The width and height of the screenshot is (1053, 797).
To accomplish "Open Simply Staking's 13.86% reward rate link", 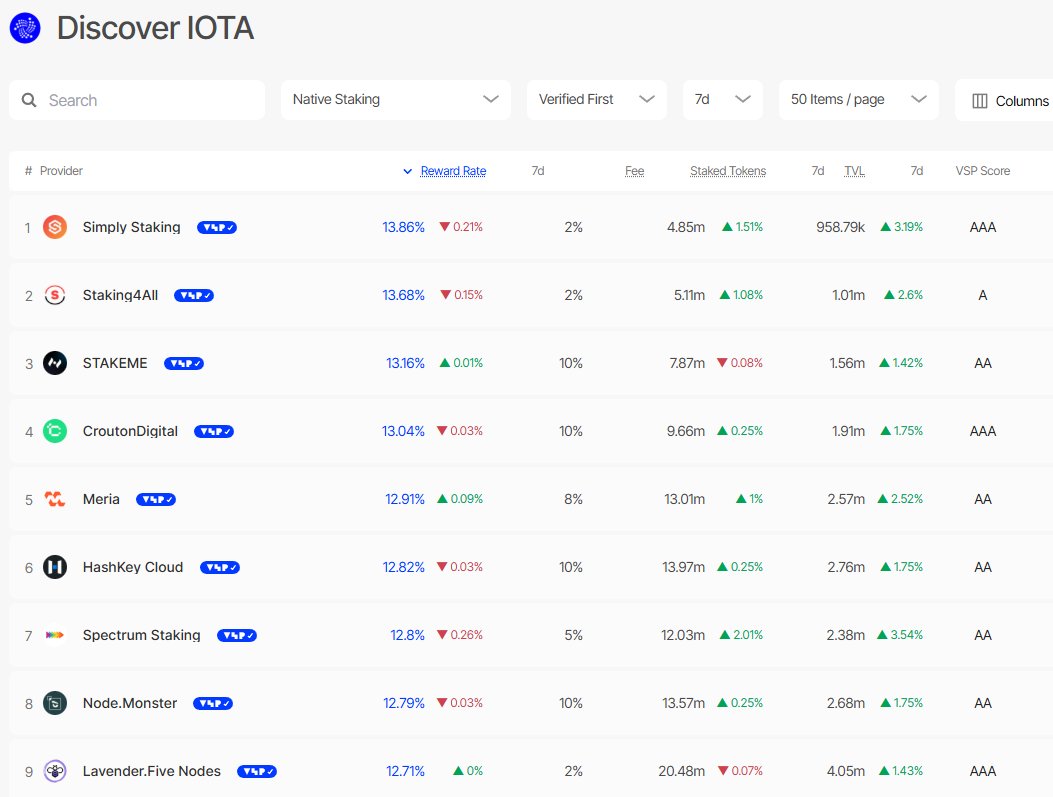I will [x=403, y=227].
